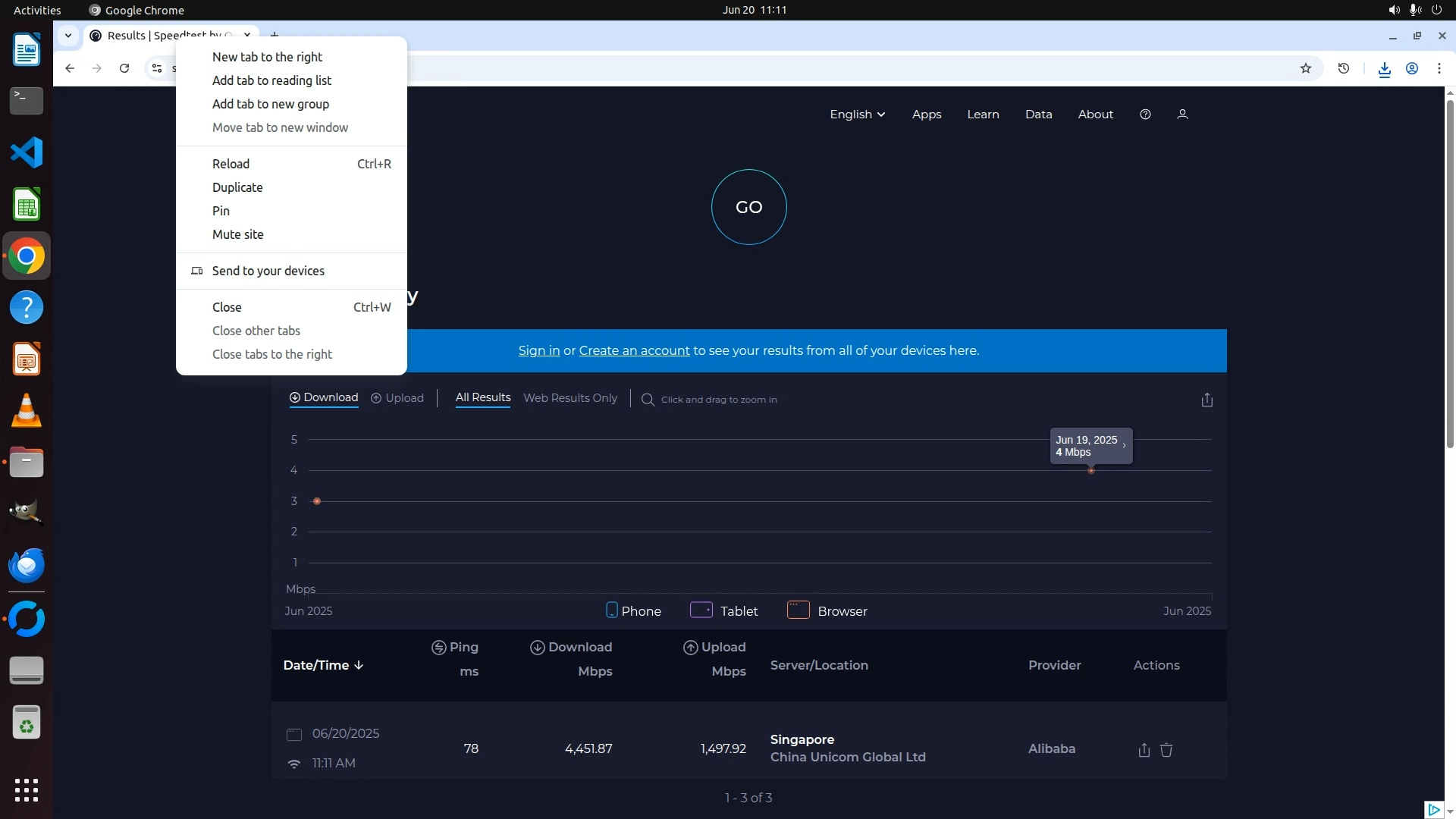This screenshot has height=819, width=1456.
Task: Open Chrome downloads icon in toolbar
Action: (1384, 69)
